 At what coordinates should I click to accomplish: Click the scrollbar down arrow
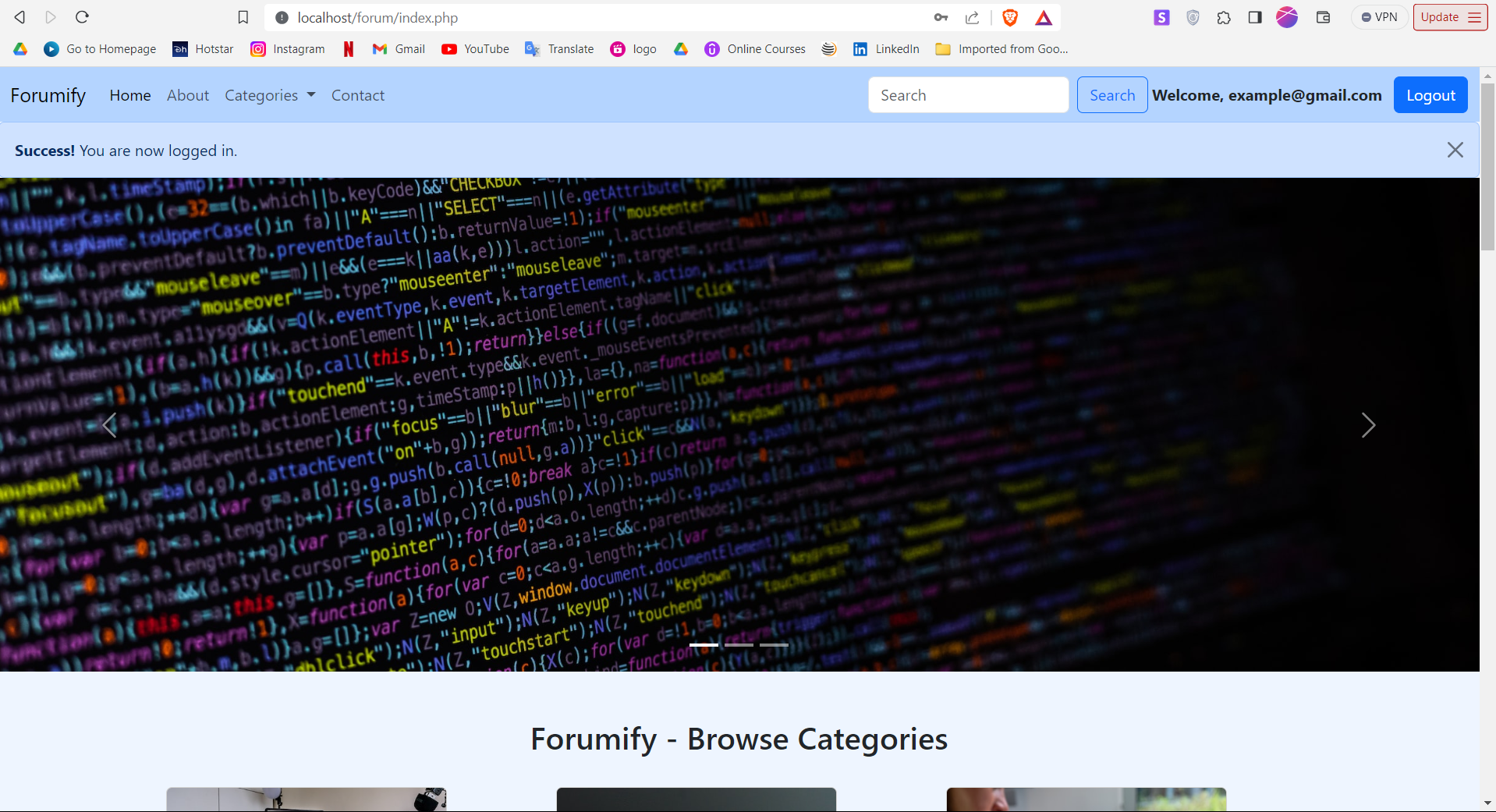(x=1488, y=803)
